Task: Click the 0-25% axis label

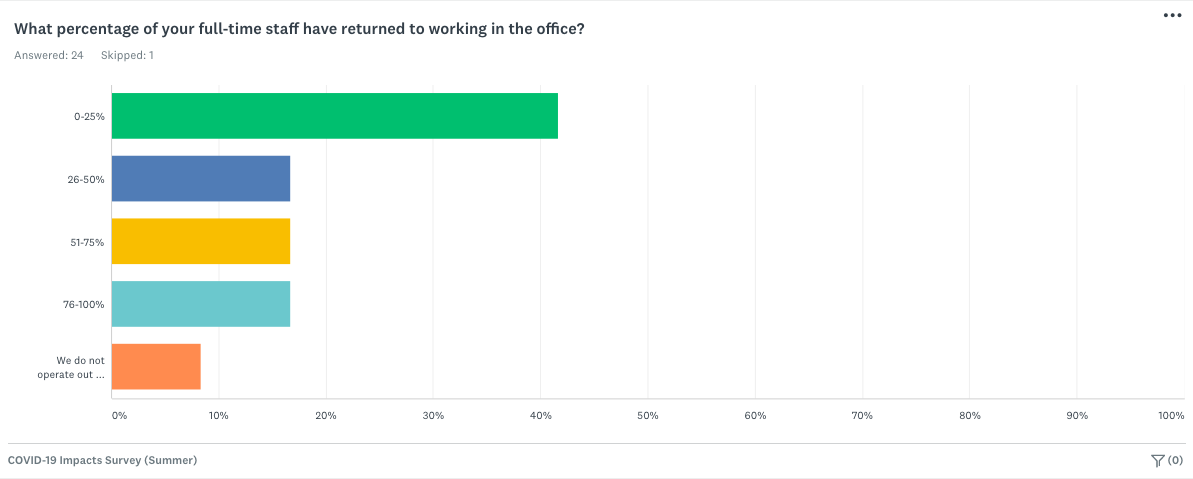Action: pos(91,116)
